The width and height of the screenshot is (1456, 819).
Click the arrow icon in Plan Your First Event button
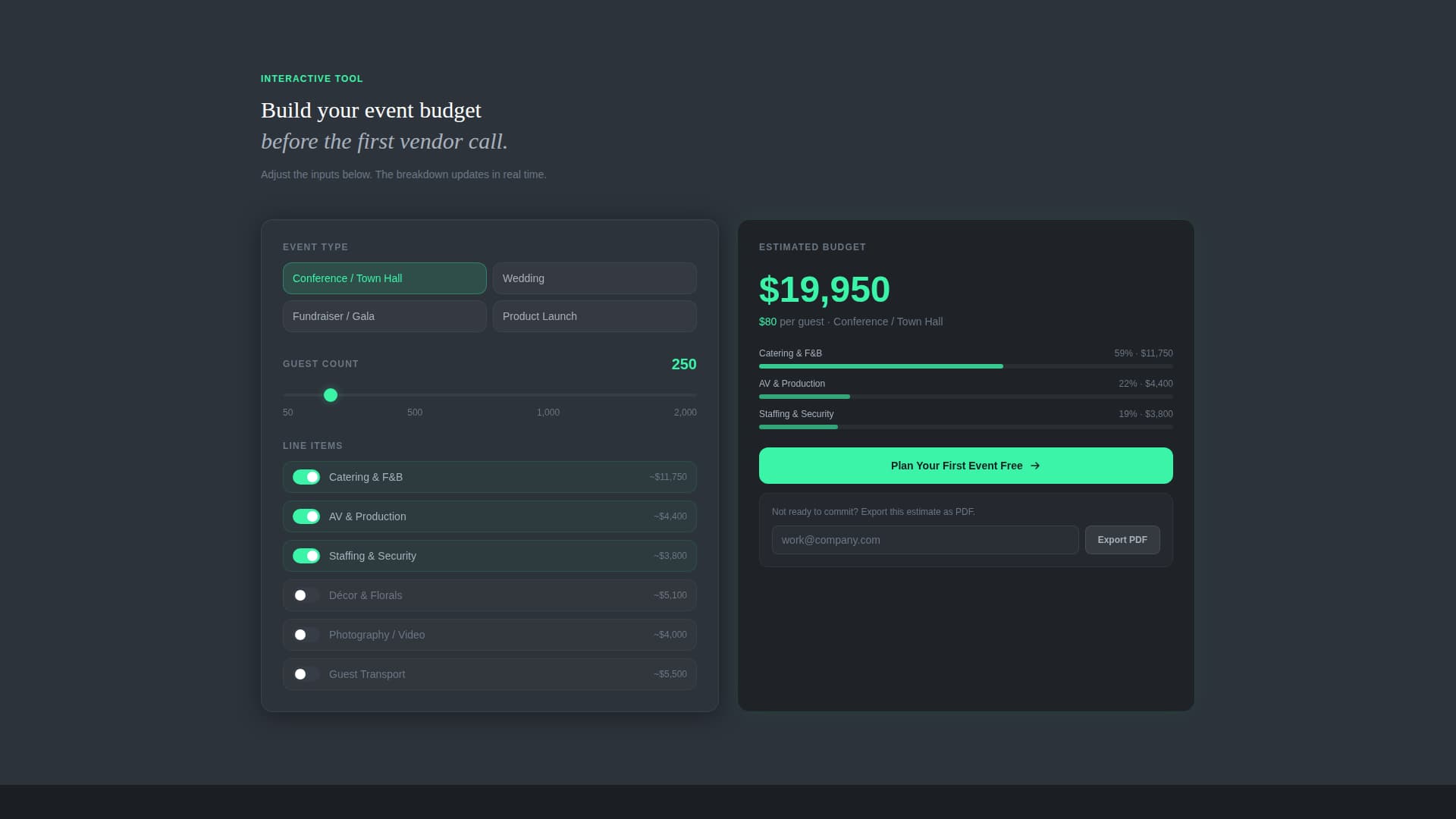point(1035,466)
